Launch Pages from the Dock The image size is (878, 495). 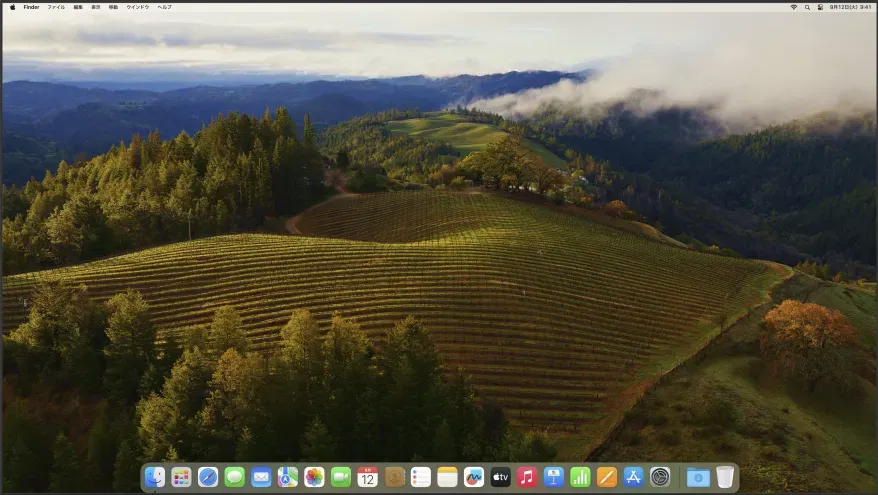coord(607,477)
